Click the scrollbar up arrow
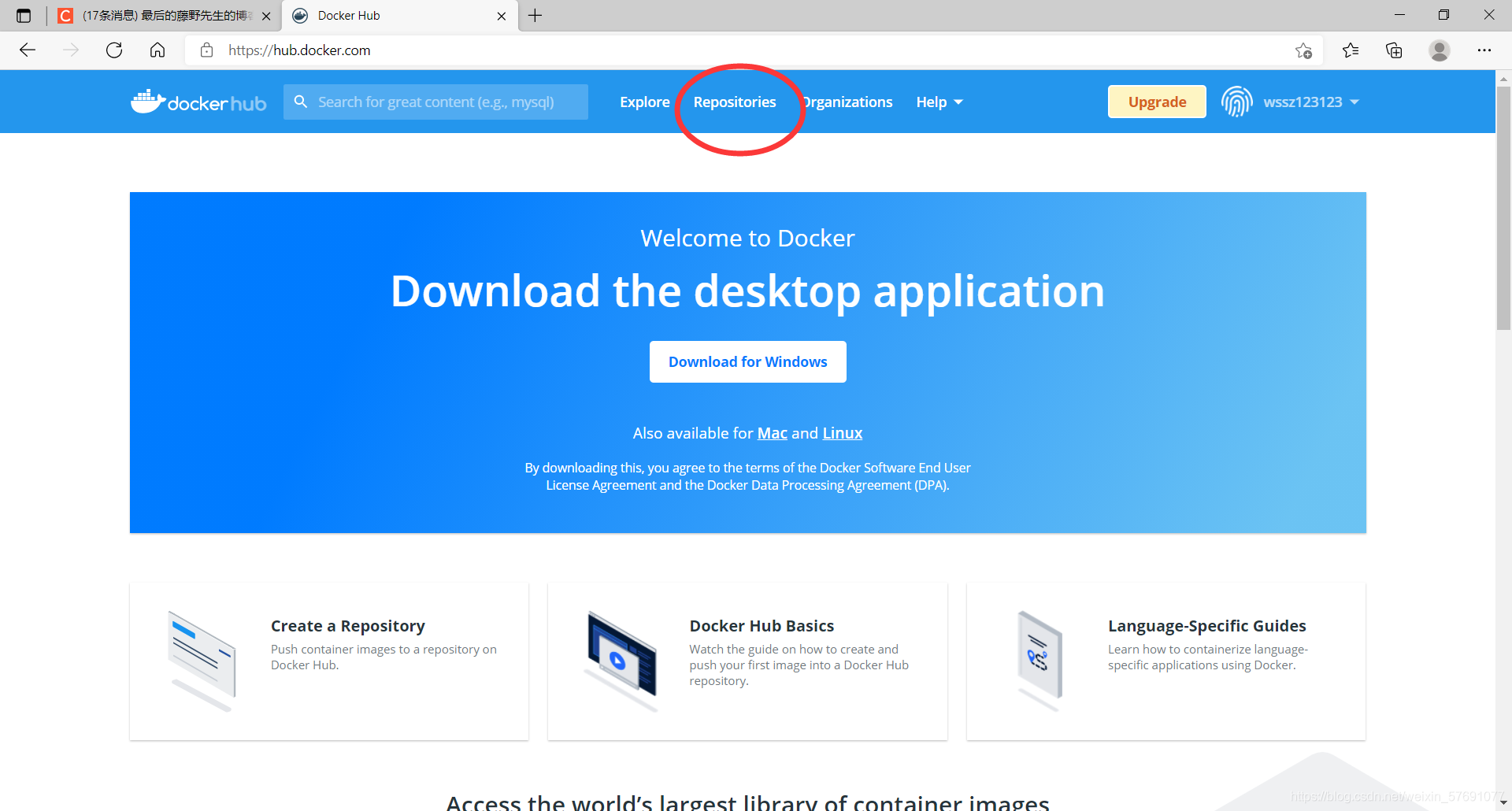Screen dimensions: 1512x811 1503,79
